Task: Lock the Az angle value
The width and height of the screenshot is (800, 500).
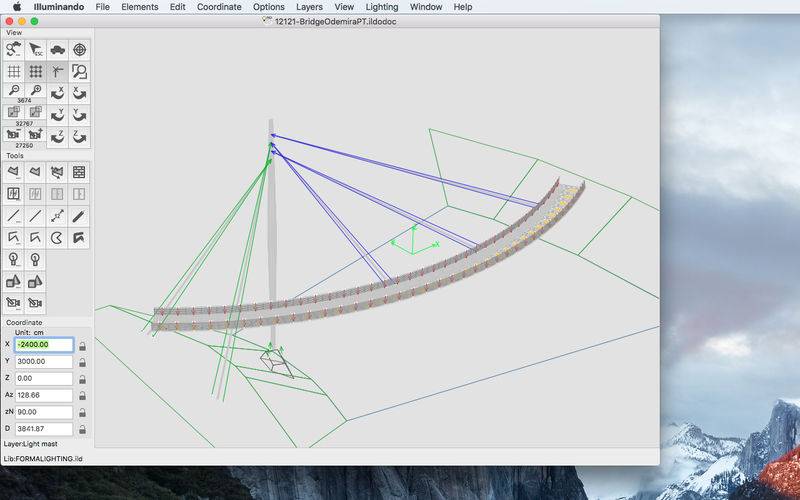Action: pos(82,395)
